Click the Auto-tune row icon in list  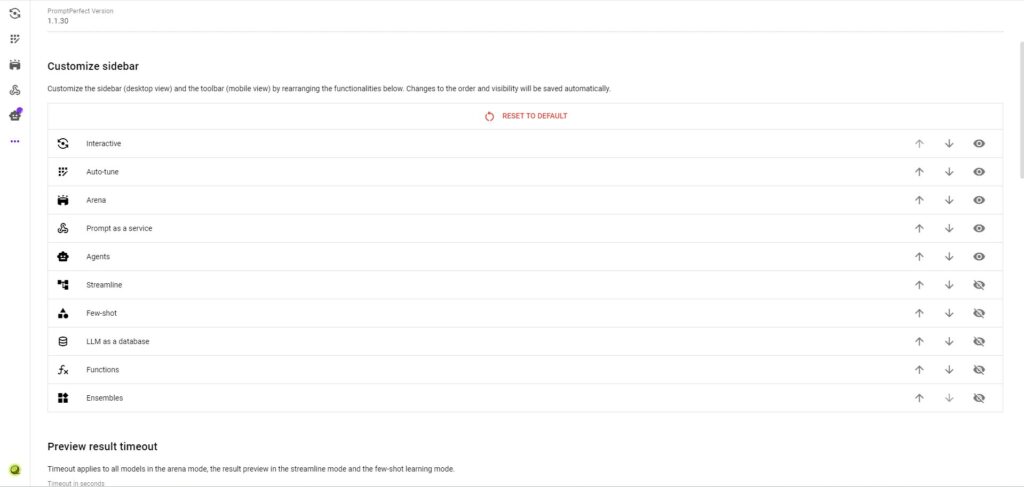[63, 172]
